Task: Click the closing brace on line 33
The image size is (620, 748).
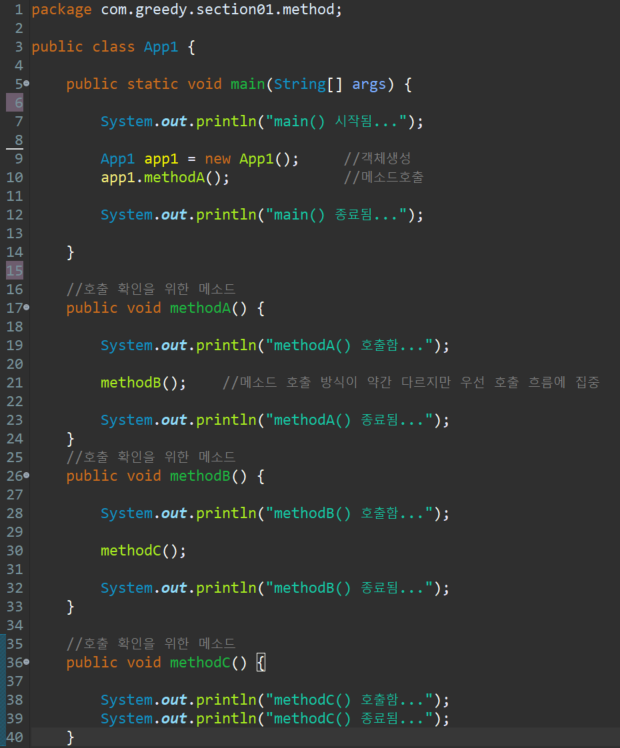Action: [70, 607]
